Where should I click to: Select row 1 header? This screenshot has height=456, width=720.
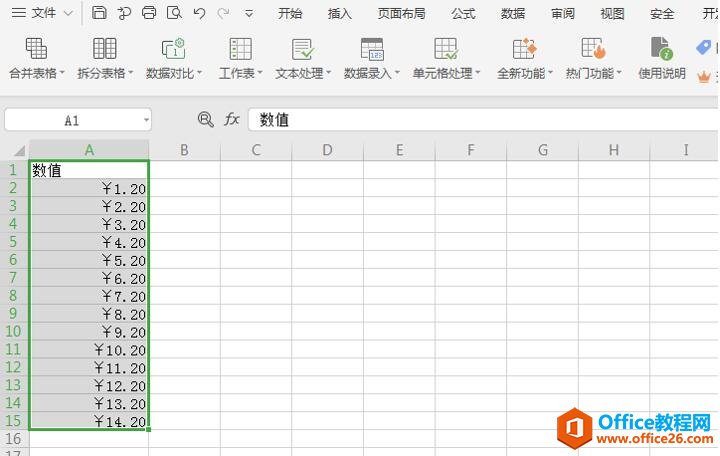coord(14,170)
